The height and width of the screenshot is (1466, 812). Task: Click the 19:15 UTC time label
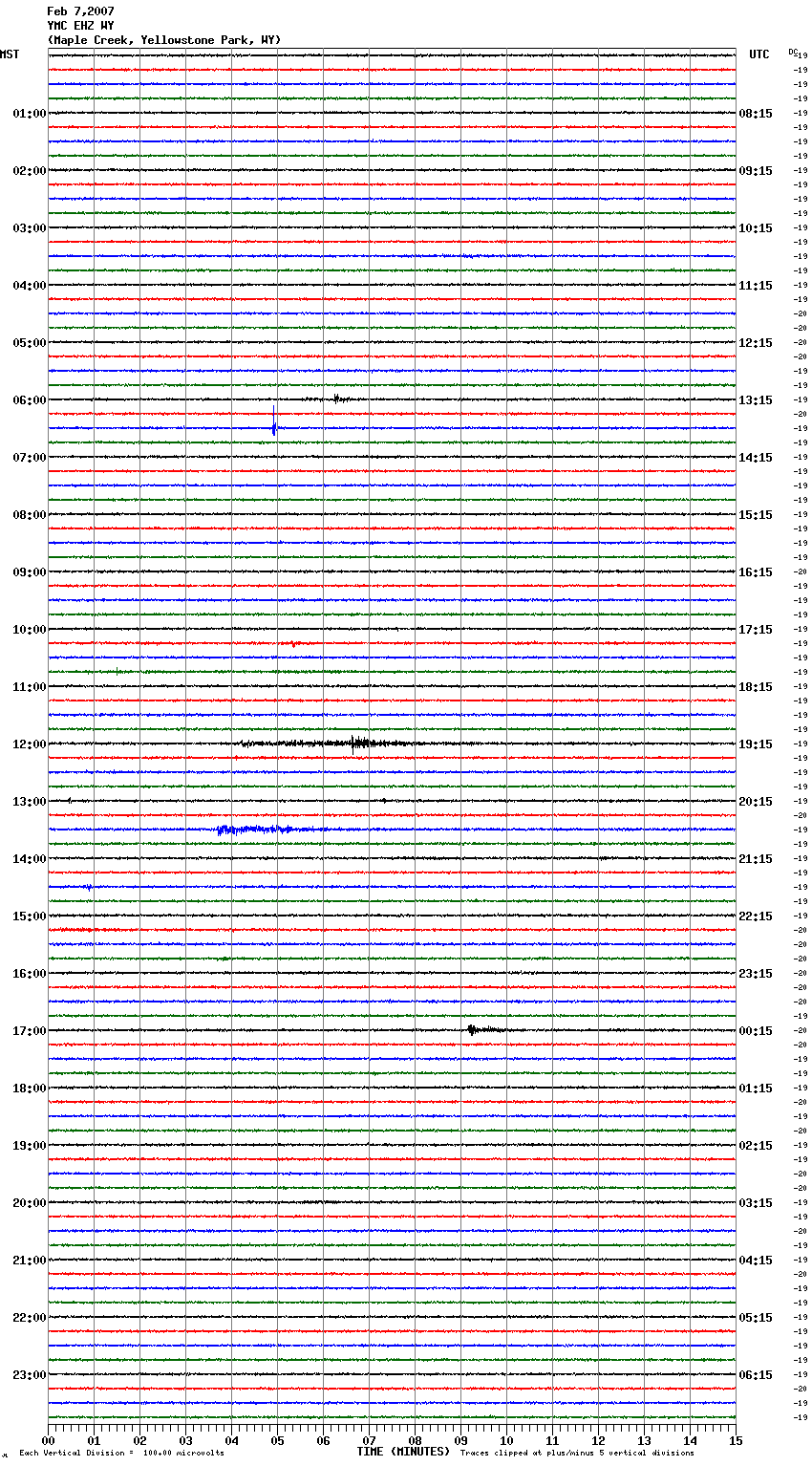756,744
